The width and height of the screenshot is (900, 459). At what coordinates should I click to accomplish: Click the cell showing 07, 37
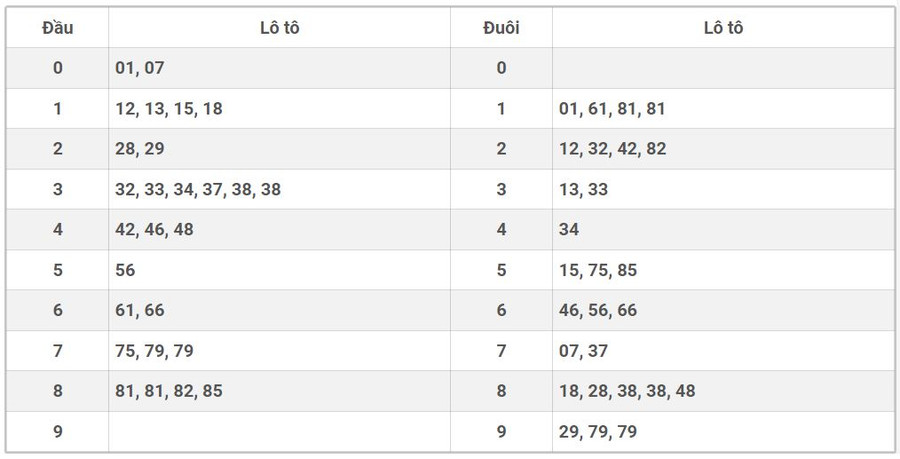584,351
